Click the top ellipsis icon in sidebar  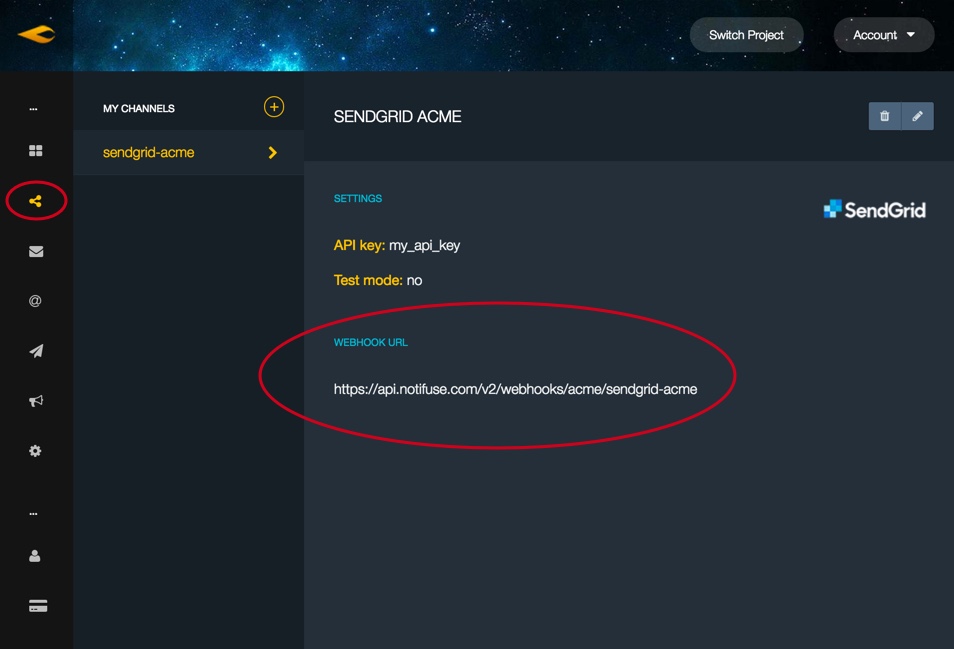33,109
